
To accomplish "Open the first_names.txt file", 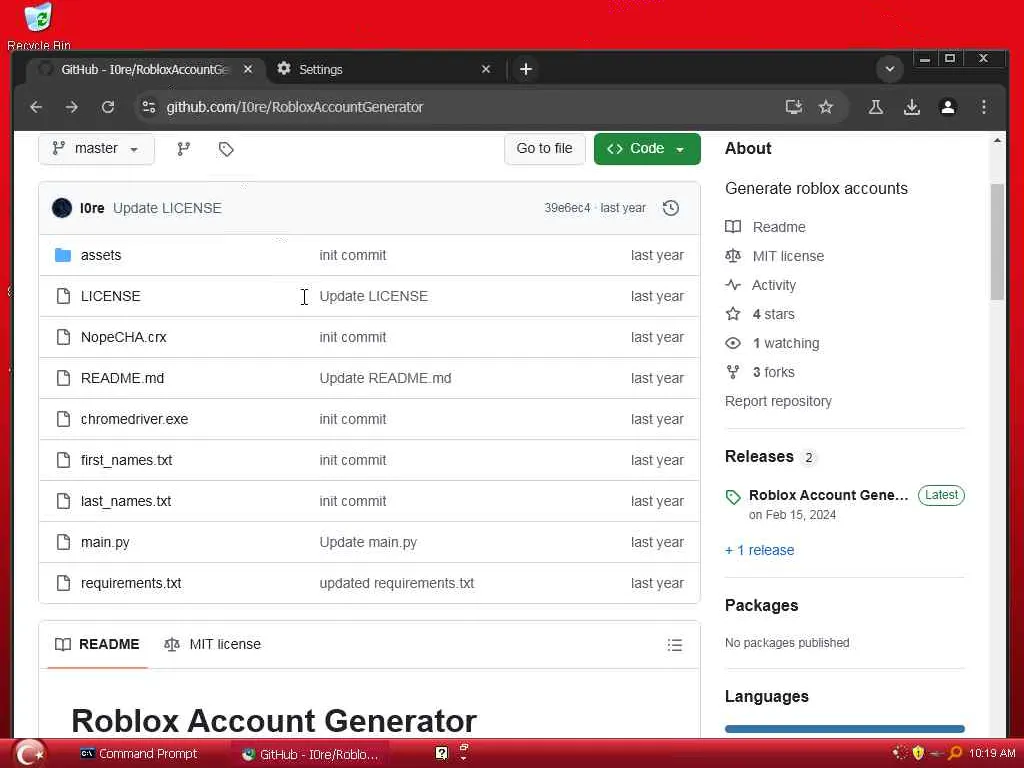I will 127,460.
